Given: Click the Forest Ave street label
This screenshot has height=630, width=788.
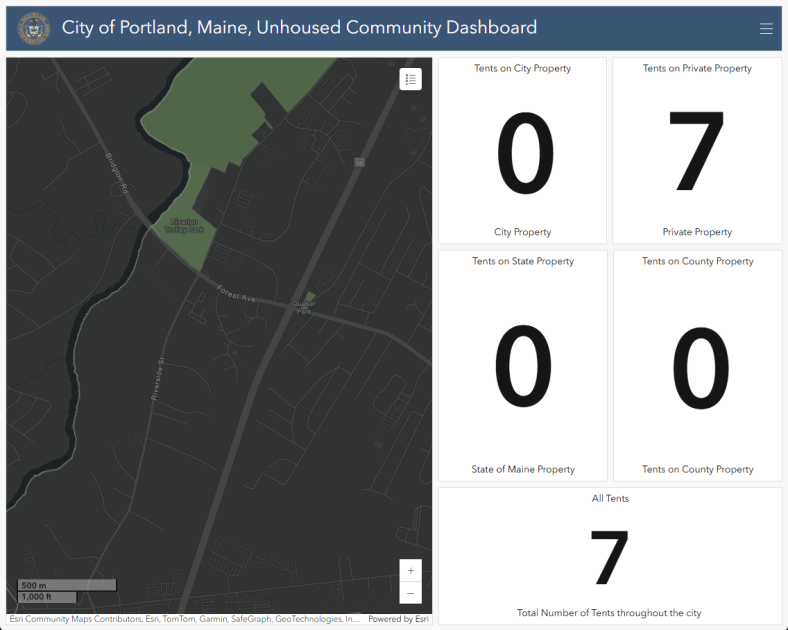Looking at the screenshot, I should pos(238,293).
